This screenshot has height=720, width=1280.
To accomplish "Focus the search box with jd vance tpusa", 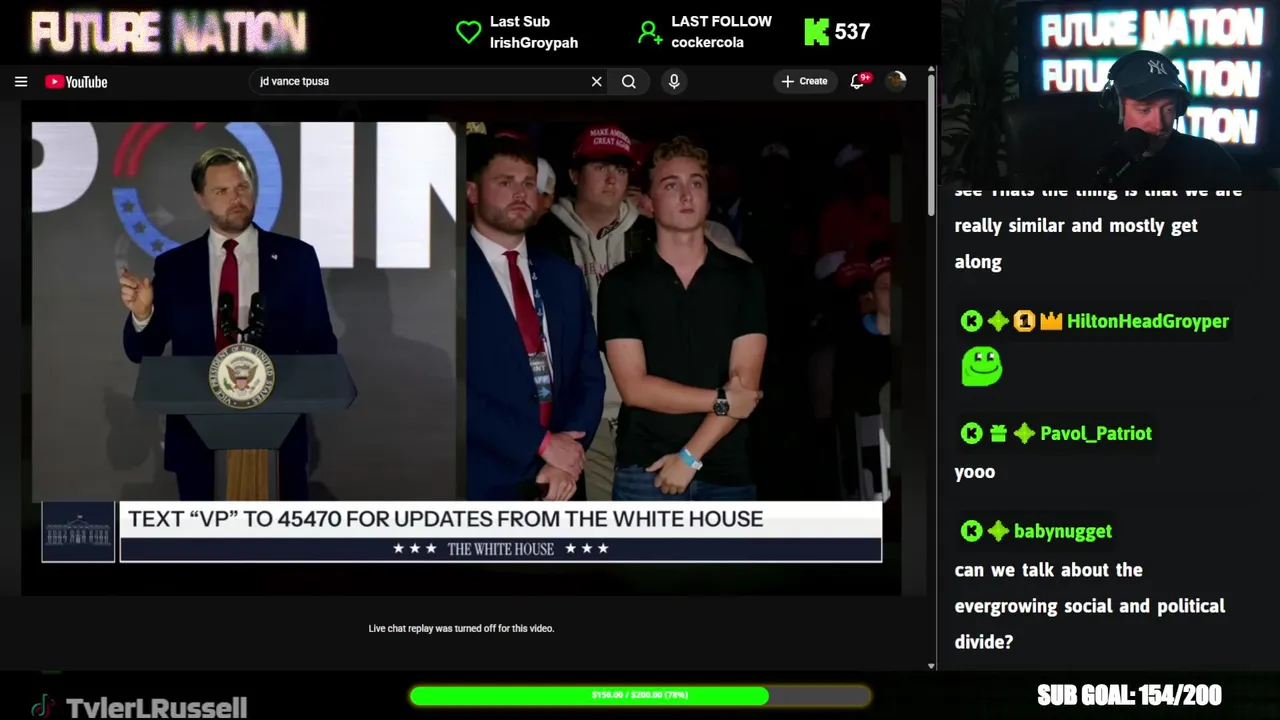I will point(420,82).
